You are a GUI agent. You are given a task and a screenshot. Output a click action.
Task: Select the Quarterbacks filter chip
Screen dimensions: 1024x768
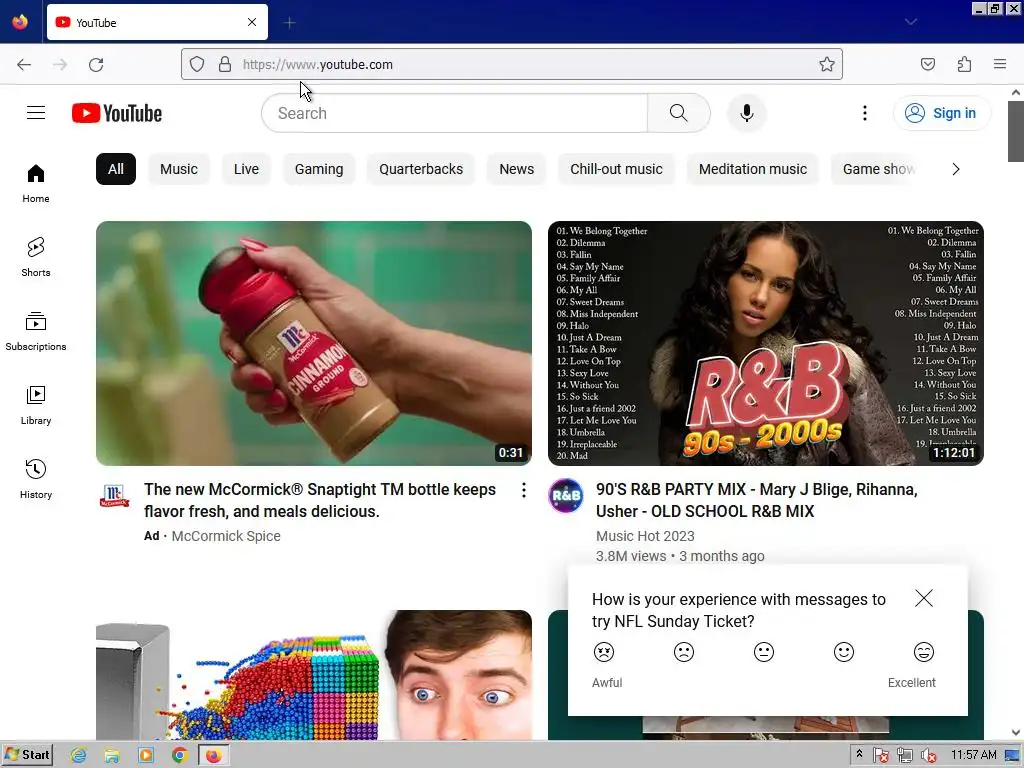pos(421,169)
